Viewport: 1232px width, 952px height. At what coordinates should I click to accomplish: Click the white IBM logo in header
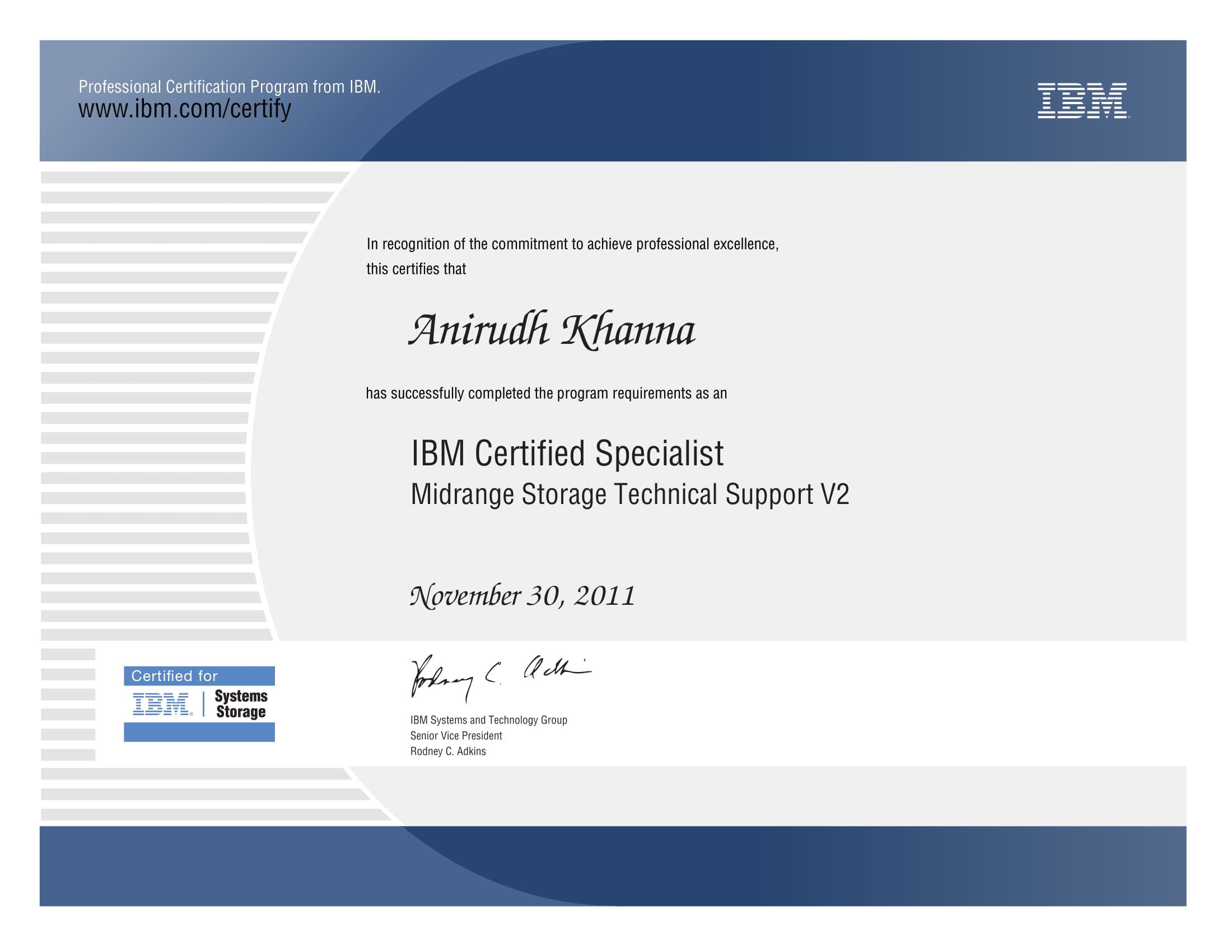click(x=1082, y=100)
